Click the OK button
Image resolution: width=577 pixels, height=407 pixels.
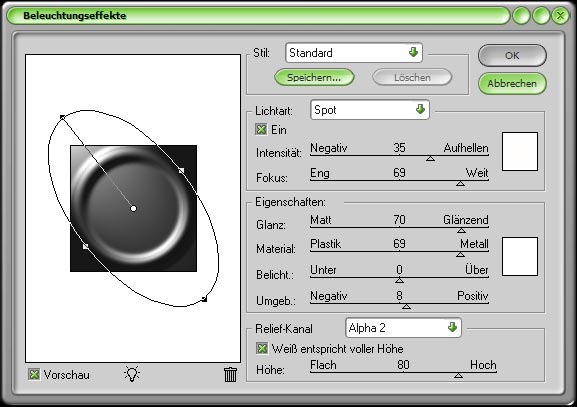point(512,56)
